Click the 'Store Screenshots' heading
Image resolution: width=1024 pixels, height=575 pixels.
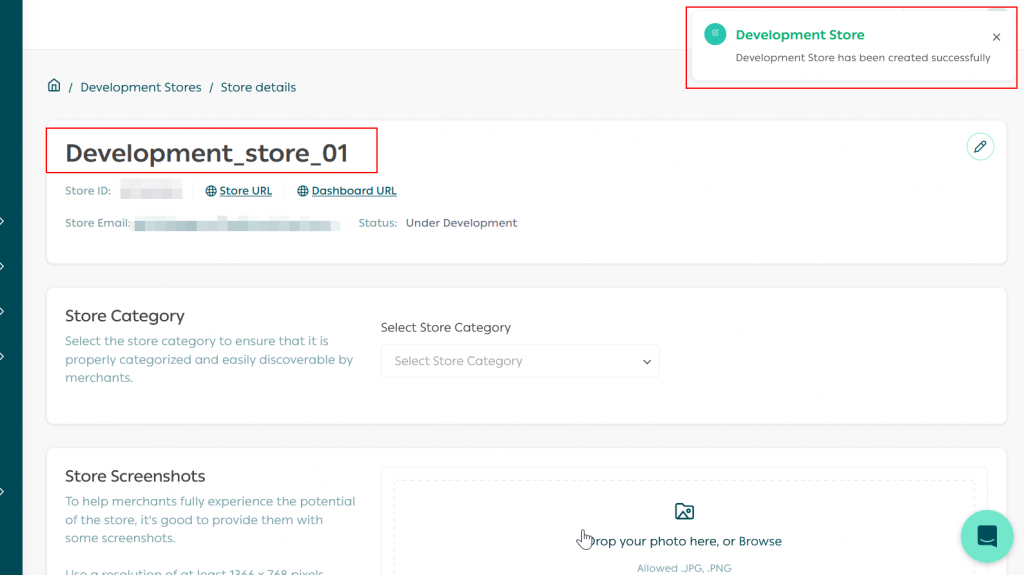point(135,476)
